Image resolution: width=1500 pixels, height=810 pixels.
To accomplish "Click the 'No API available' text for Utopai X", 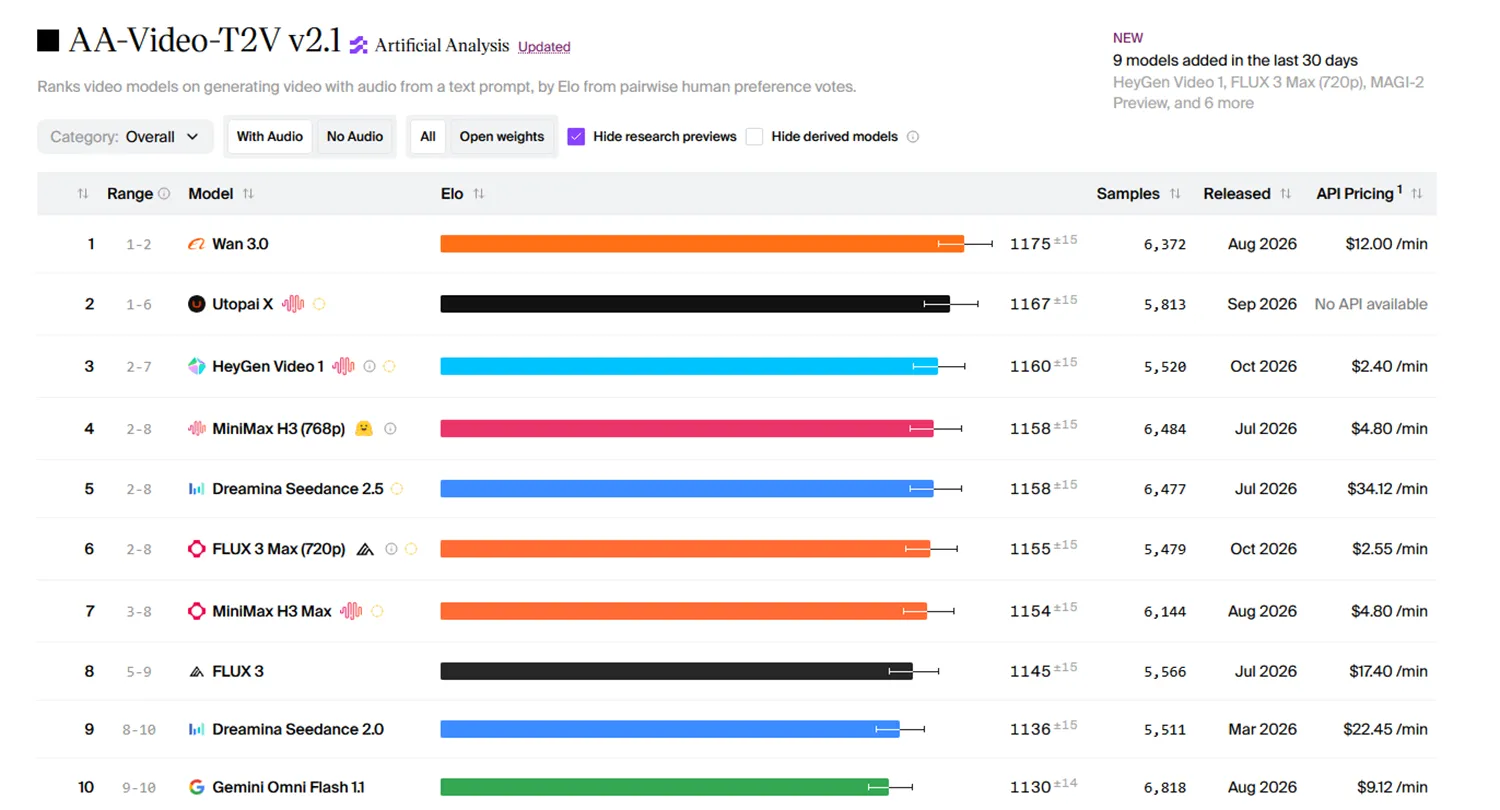I will tap(1371, 304).
